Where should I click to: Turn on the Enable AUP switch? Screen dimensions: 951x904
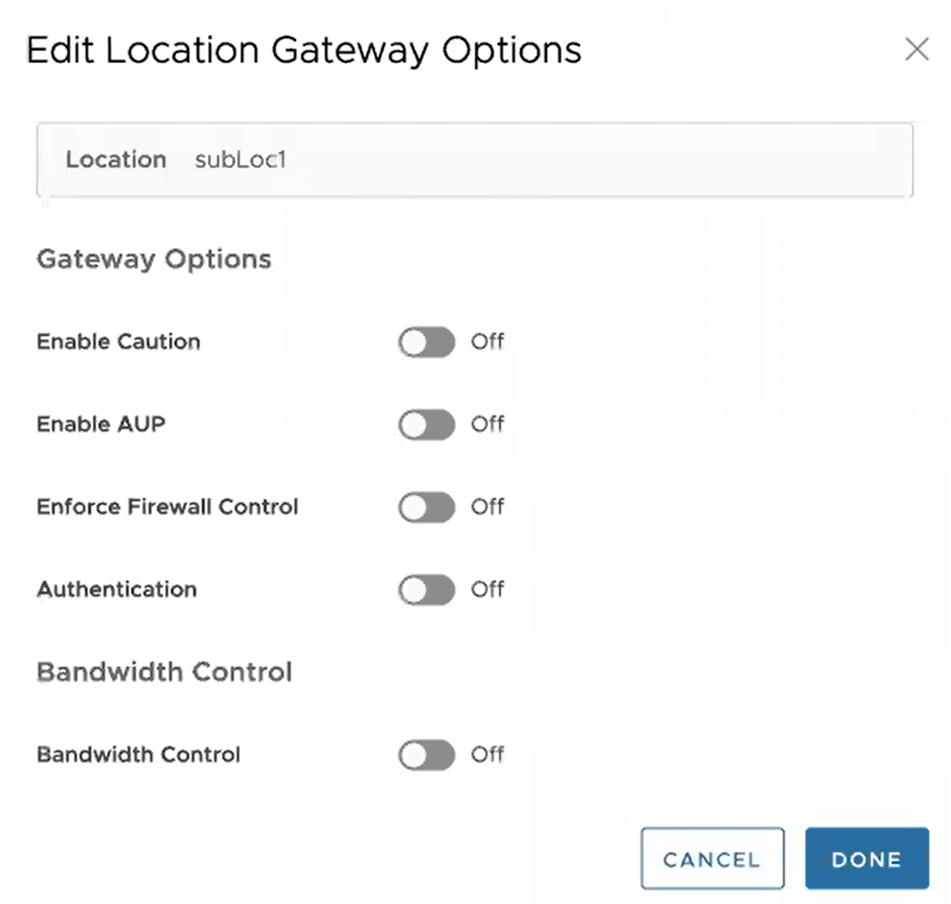pos(426,425)
